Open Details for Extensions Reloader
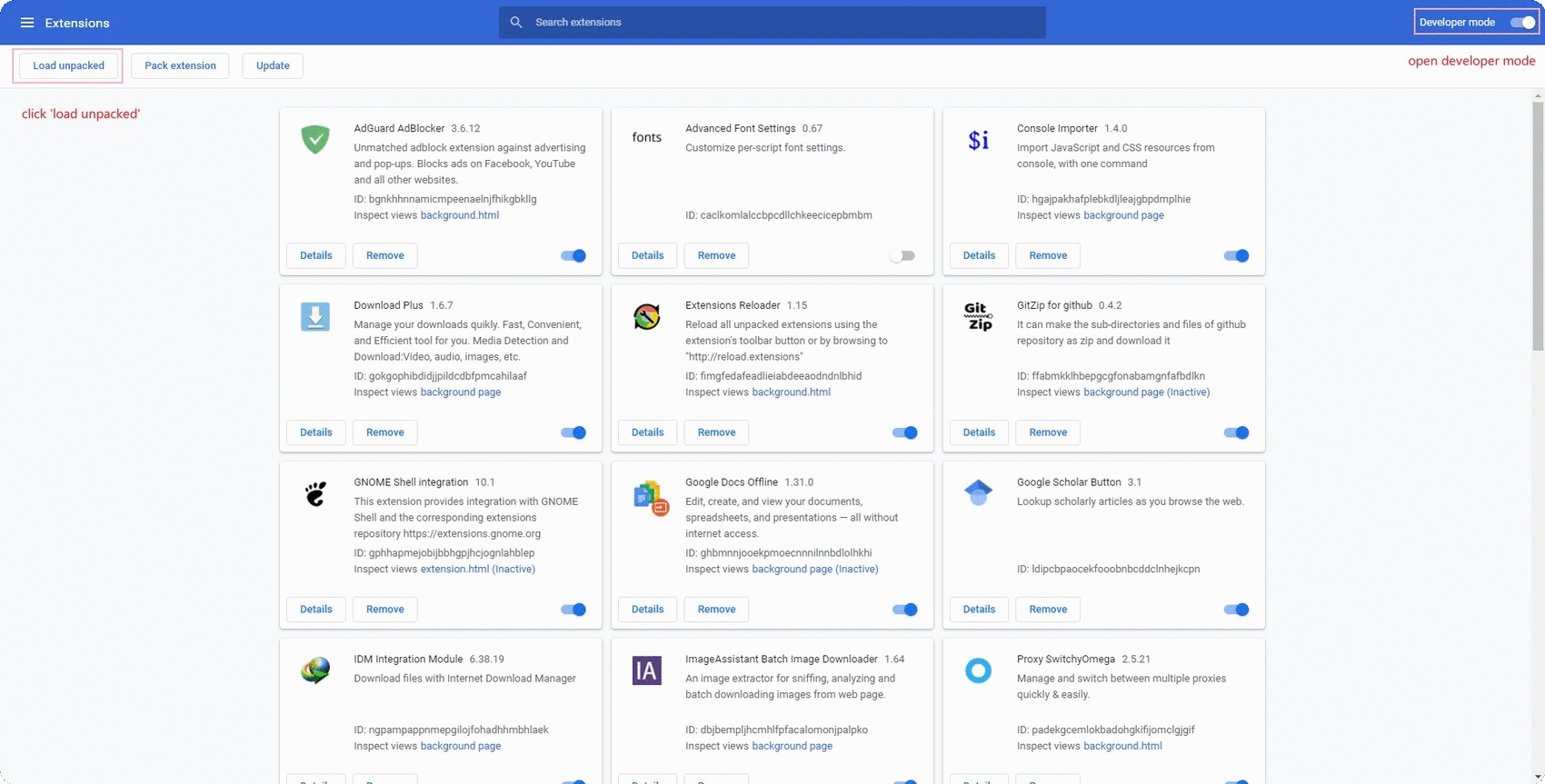The height and width of the screenshot is (784, 1545). (x=648, y=432)
